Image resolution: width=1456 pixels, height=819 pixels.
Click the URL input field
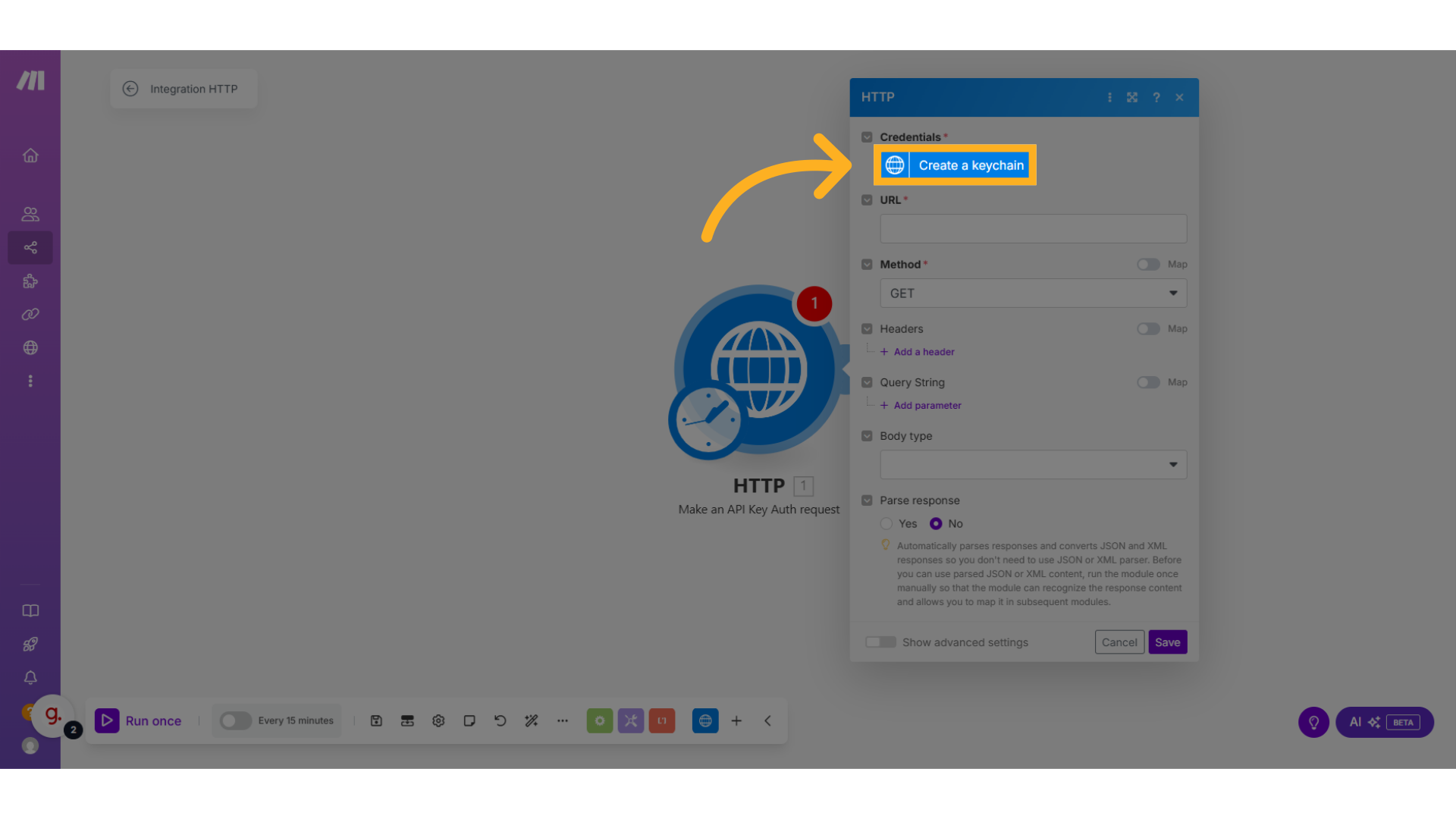pyautogui.click(x=1033, y=229)
